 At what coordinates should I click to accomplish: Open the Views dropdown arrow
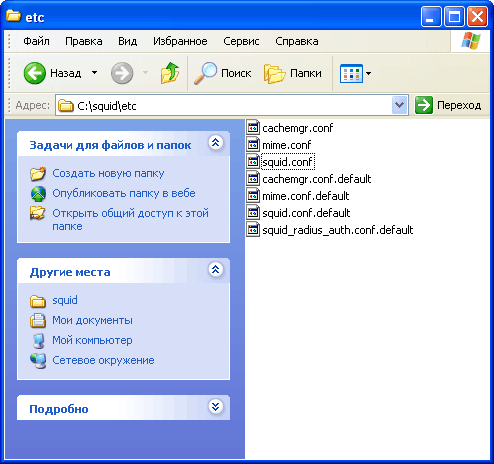368,73
